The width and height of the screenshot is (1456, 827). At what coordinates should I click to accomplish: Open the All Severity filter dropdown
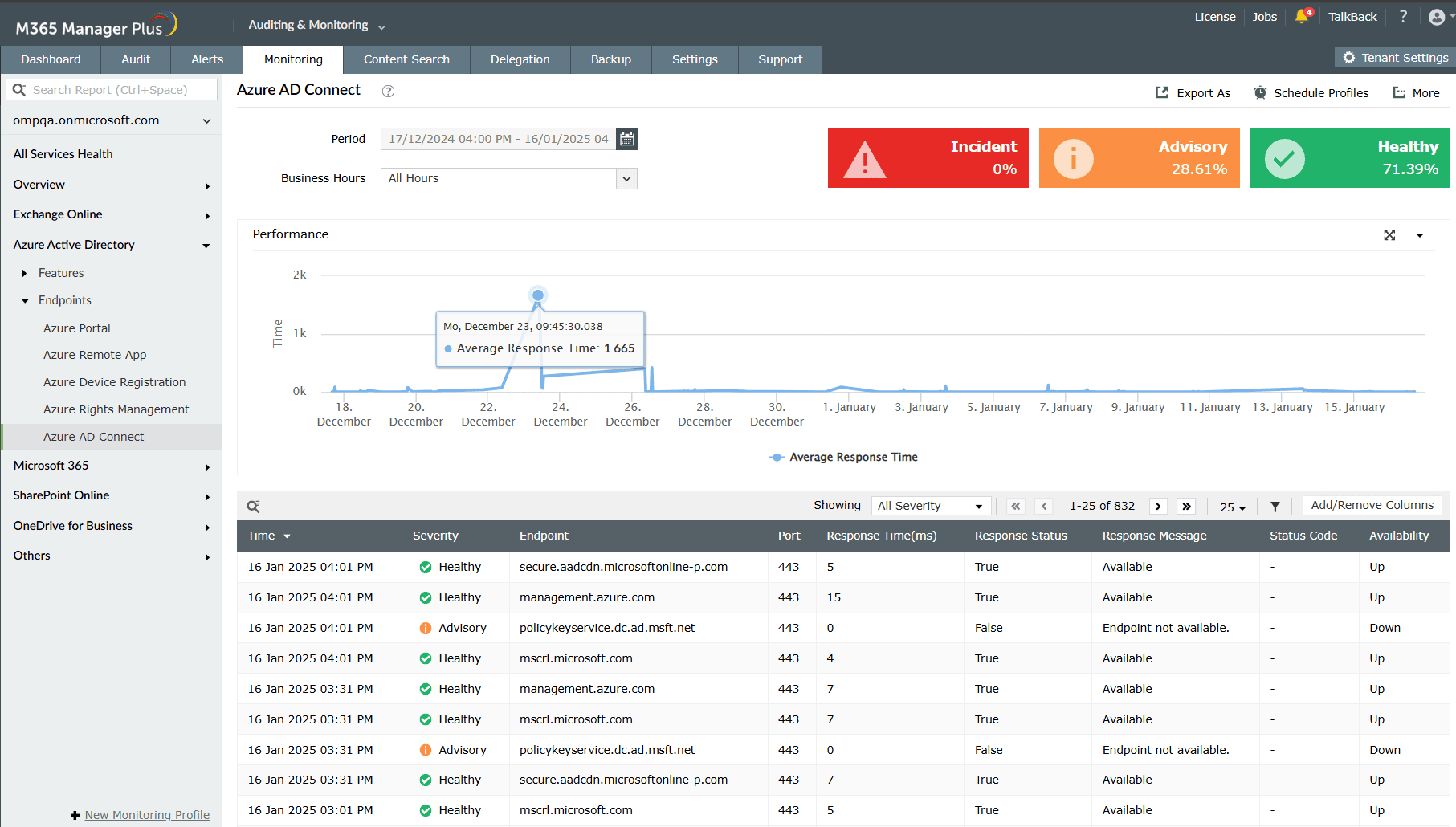point(930,505)
